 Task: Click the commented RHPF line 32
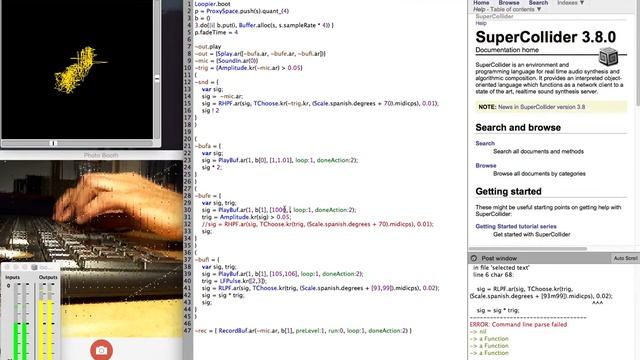(318, 224)
